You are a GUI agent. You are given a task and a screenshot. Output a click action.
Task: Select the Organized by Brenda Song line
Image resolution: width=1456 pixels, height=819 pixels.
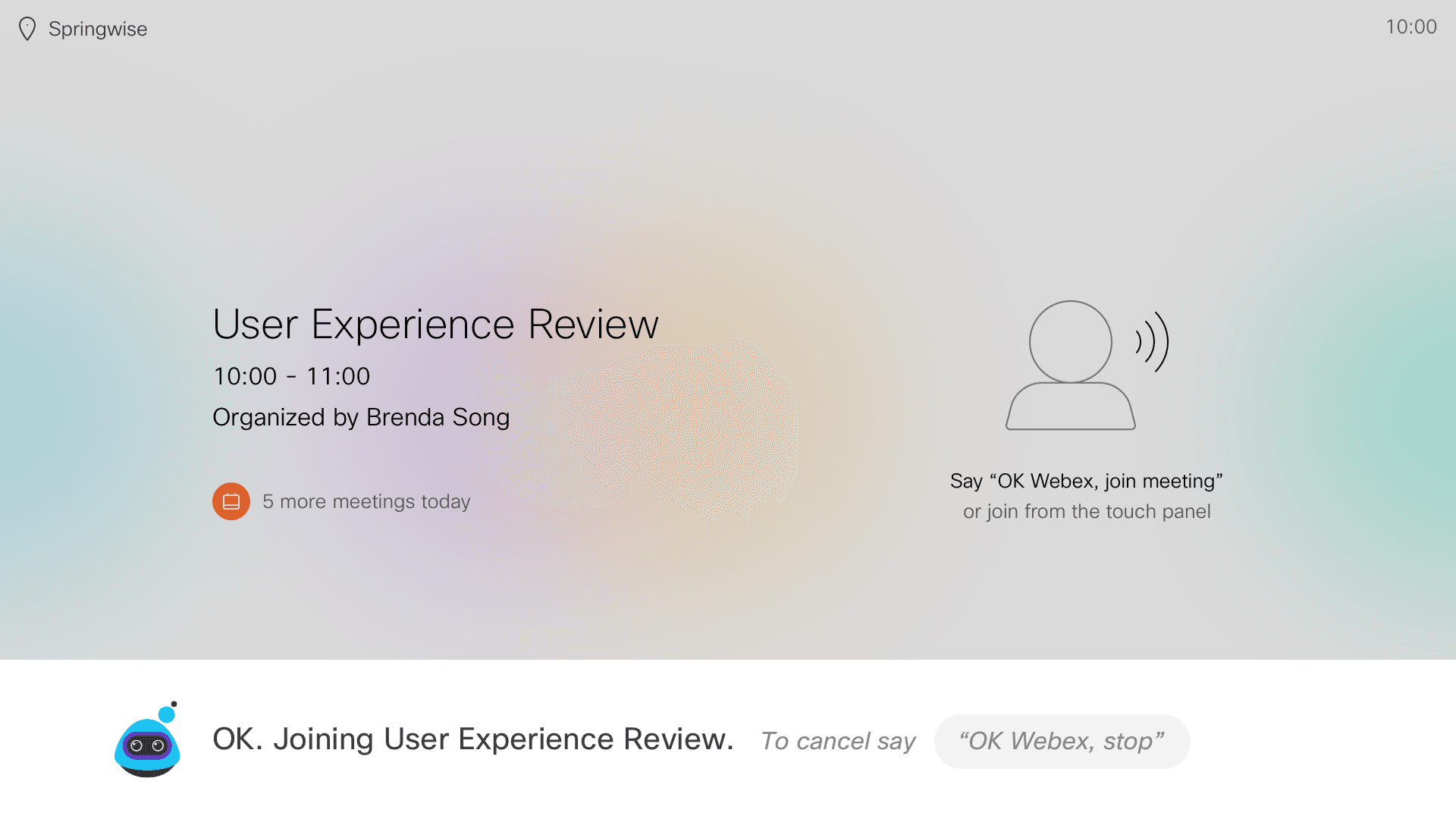coord(361,417)
